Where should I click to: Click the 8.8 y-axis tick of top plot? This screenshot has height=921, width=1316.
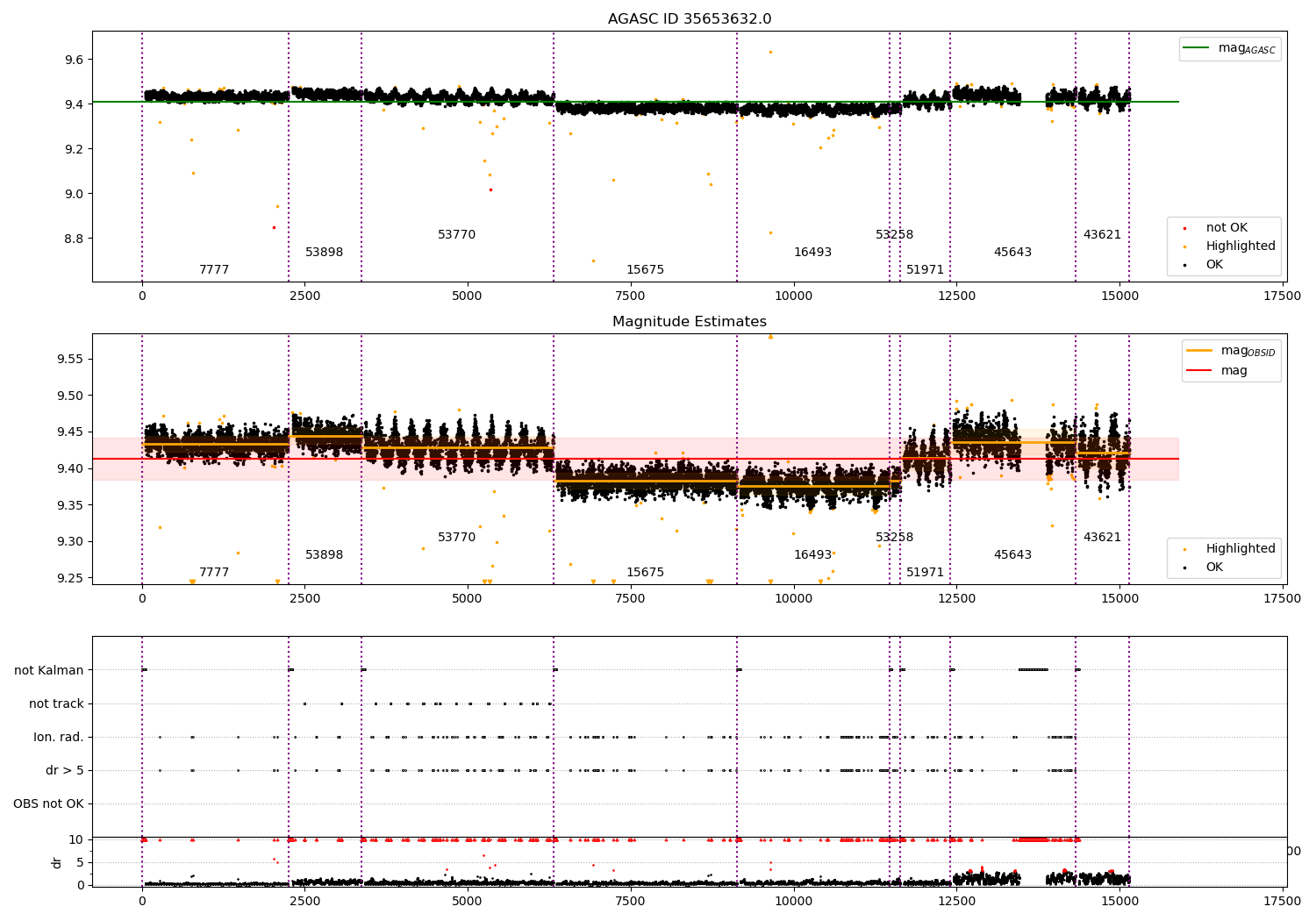[75, 239]
